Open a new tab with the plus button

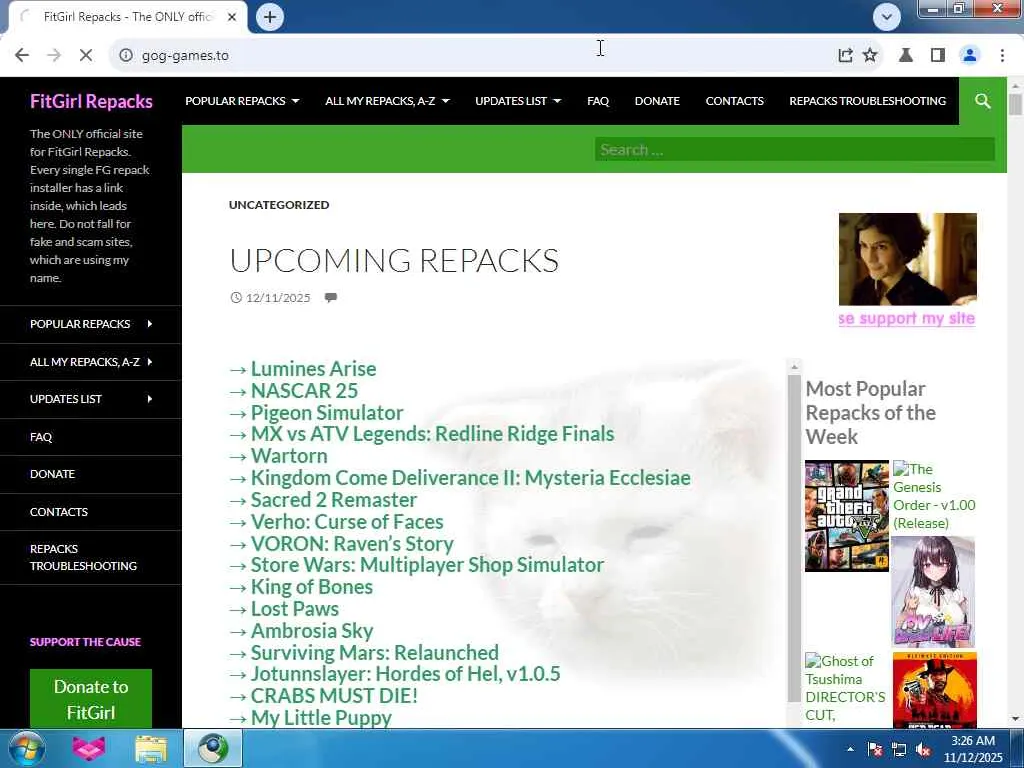(270, 17)
